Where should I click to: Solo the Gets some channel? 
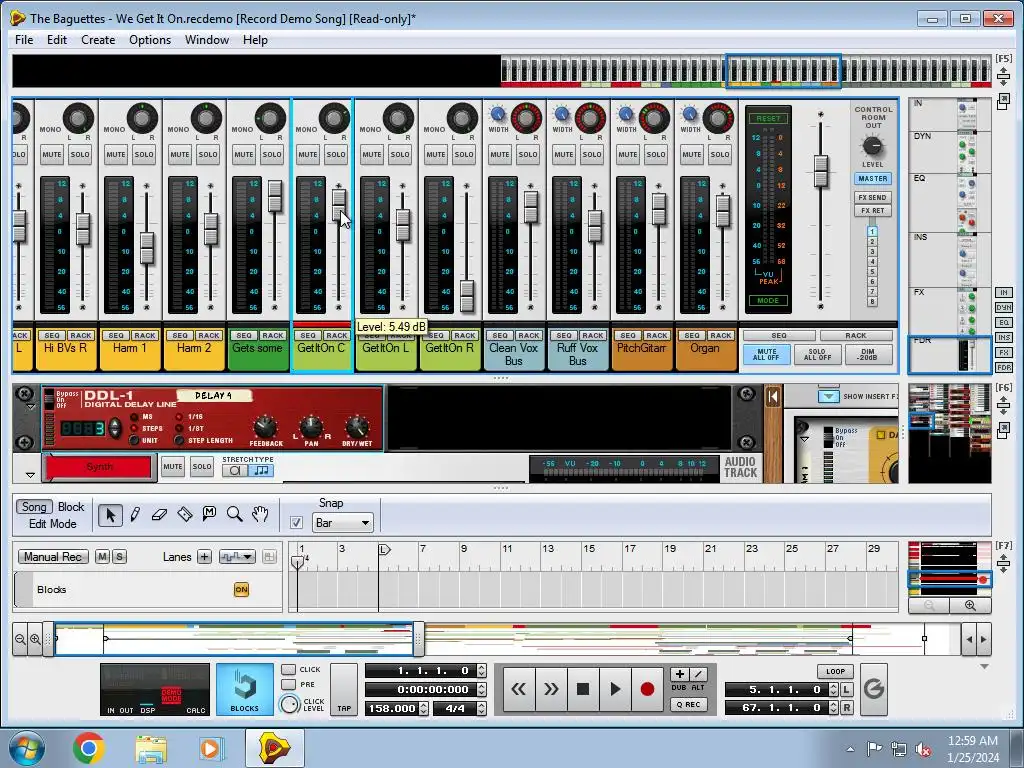point(272,155)
